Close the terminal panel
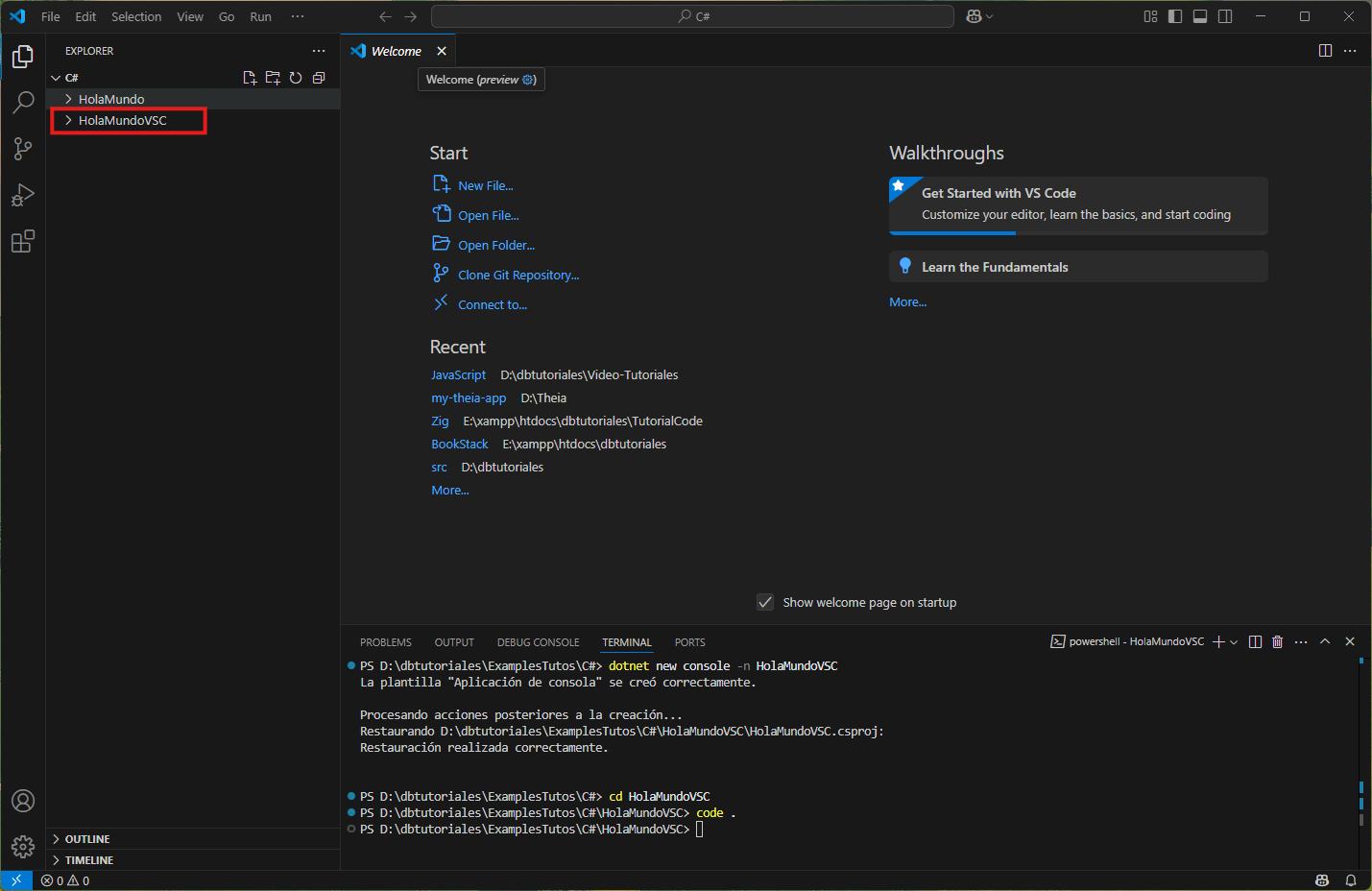The image size is (1372, 891). (1350, 641)
